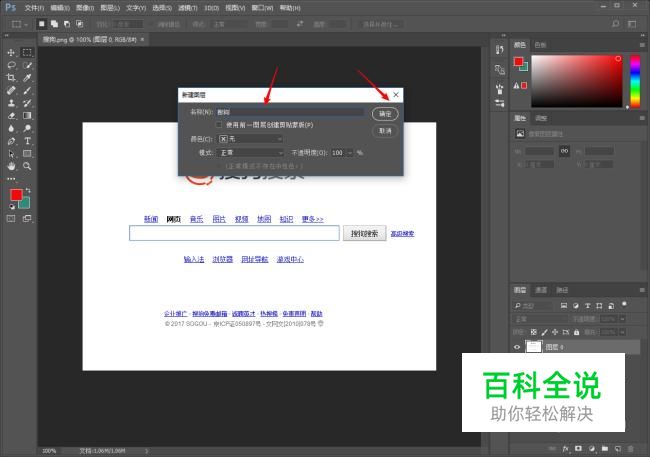This screenshot has width=650, height=457.
Task: Open the Properties panel flyout menu
Action: (642, 118)
